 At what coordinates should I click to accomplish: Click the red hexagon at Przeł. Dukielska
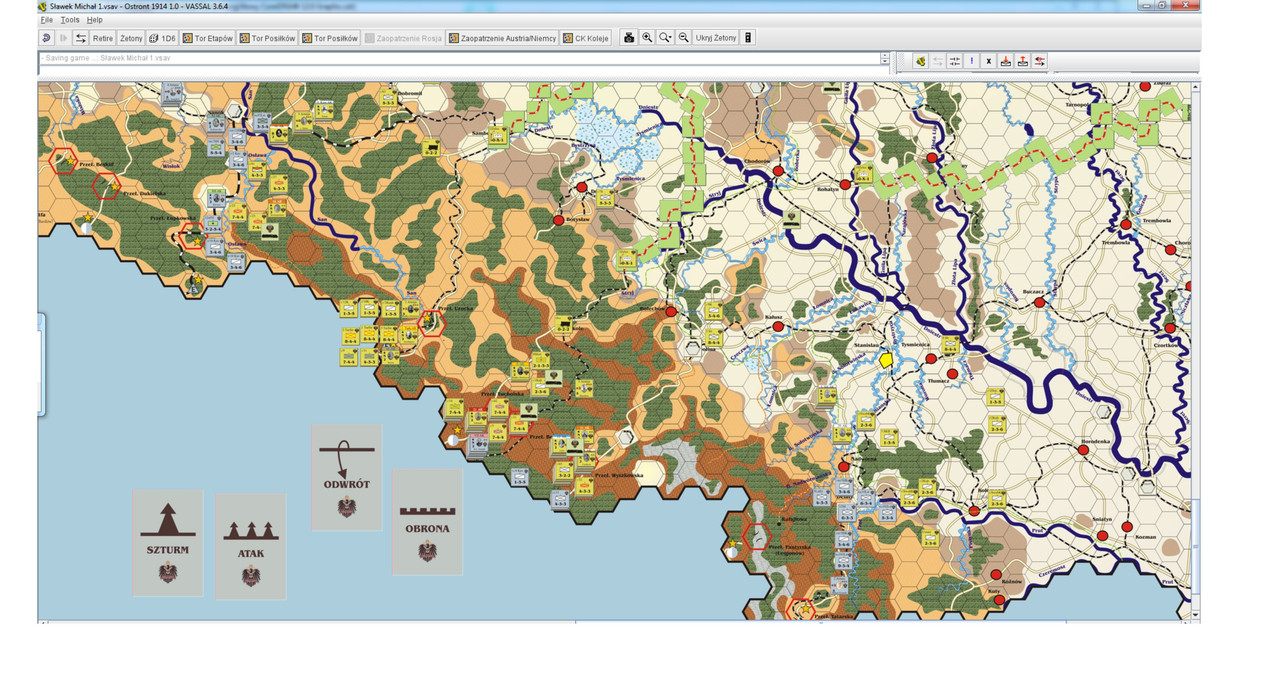point(104,185)
